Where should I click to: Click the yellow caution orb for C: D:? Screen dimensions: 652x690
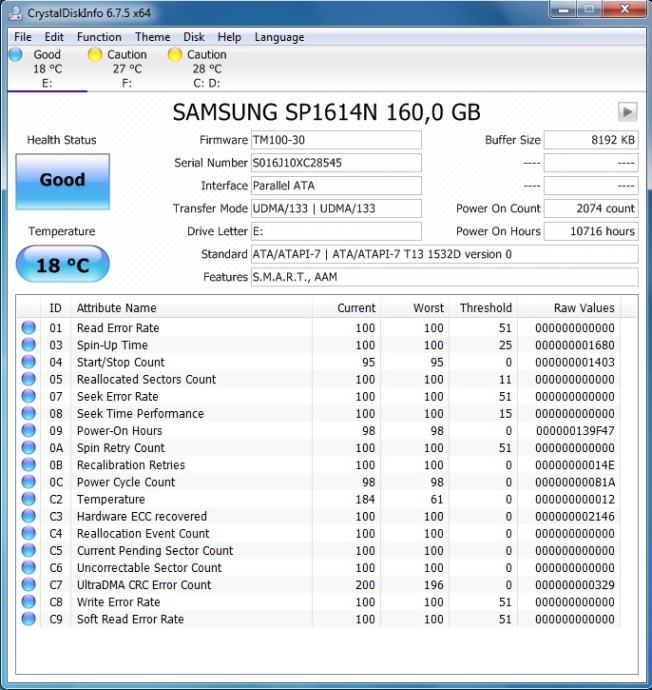tap(175, 55)
